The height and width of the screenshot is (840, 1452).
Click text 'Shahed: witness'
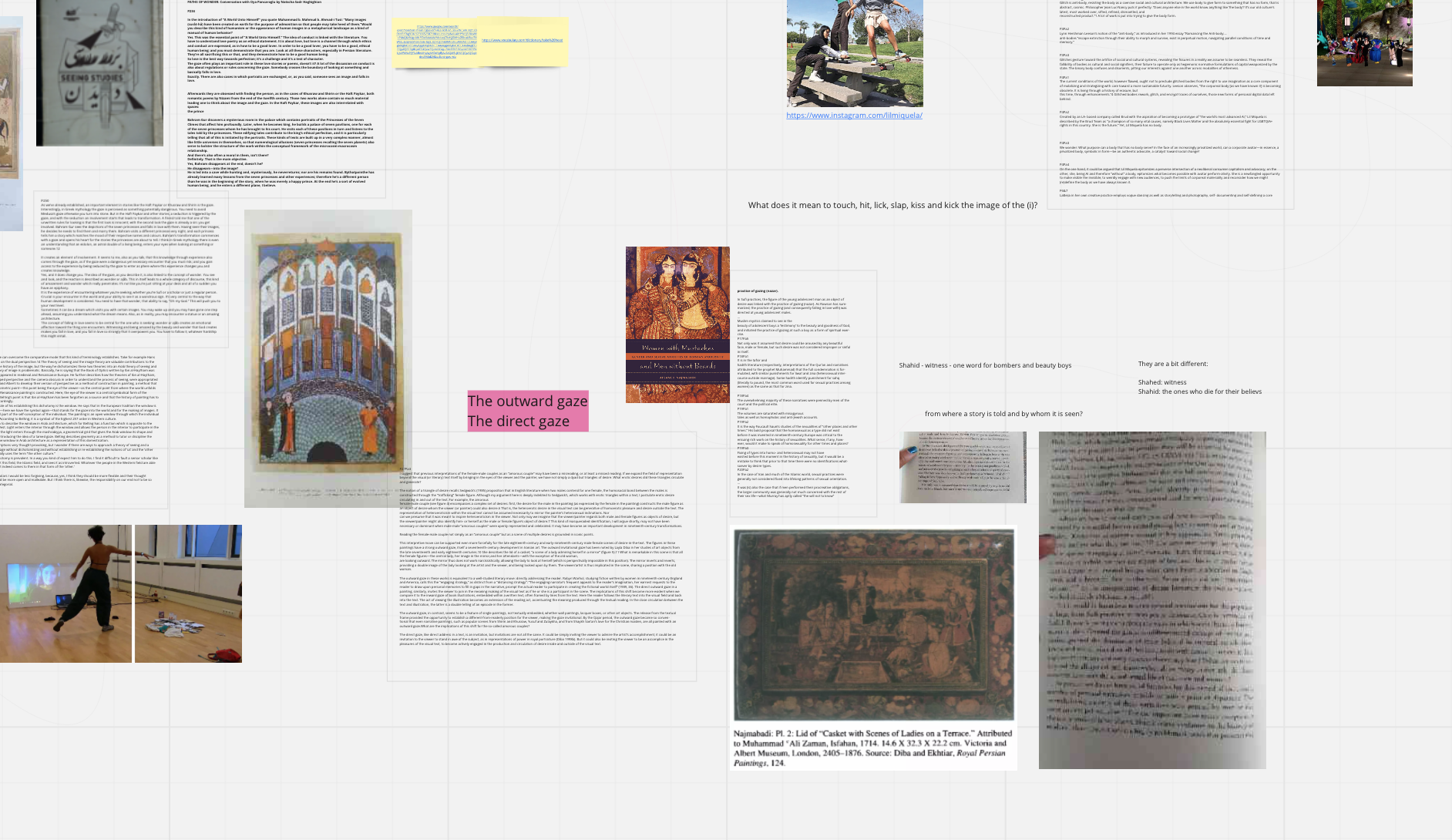click(x=1162, y=382)
